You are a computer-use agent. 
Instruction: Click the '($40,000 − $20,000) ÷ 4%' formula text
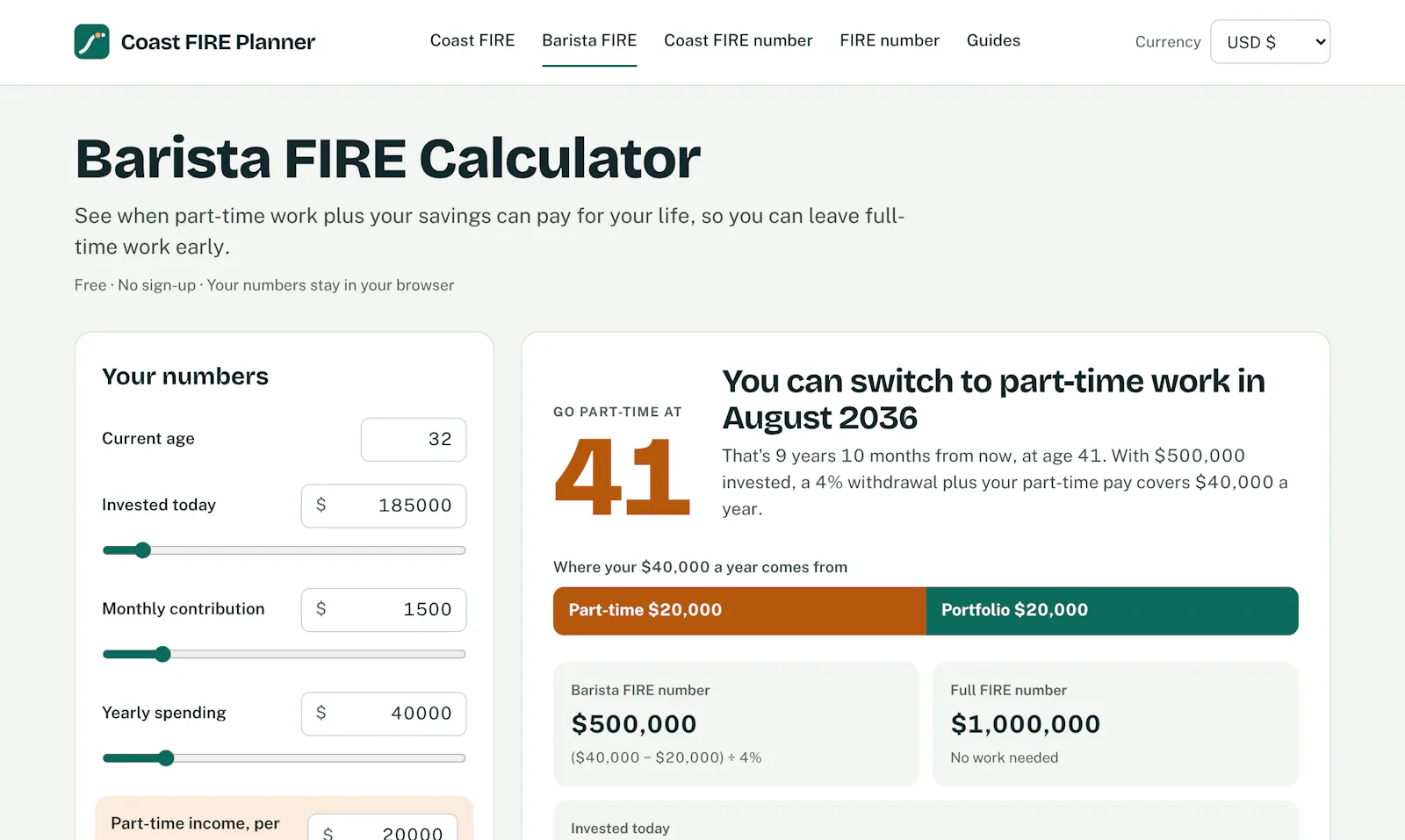coord(666,757)
